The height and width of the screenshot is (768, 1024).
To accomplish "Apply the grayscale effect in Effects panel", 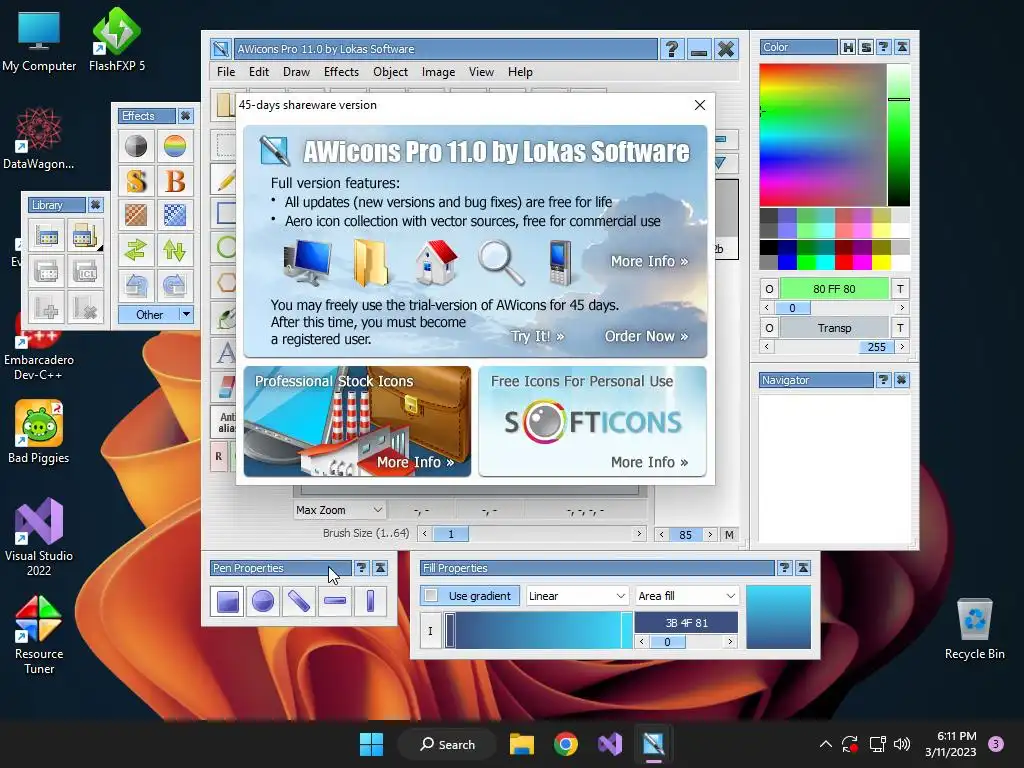I will [x=136, y=146].
